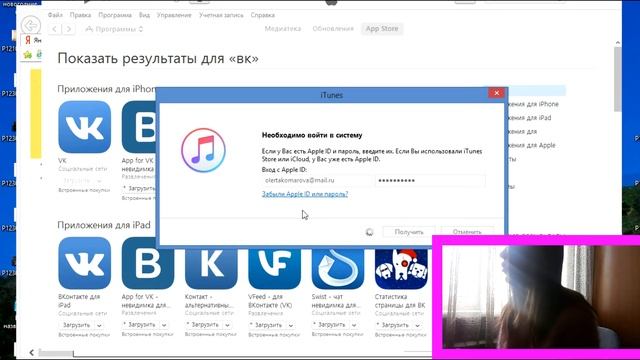Click Загрузить button for Swist
Viewport: 640px width, 360px height.
click(331, 325)
